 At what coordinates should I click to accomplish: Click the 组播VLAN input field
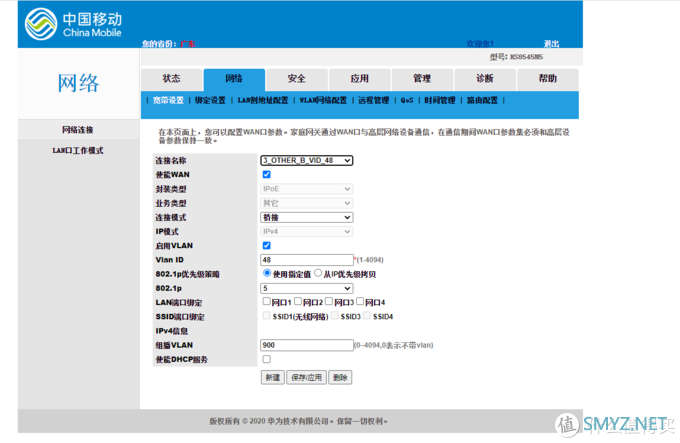(307, 345)
